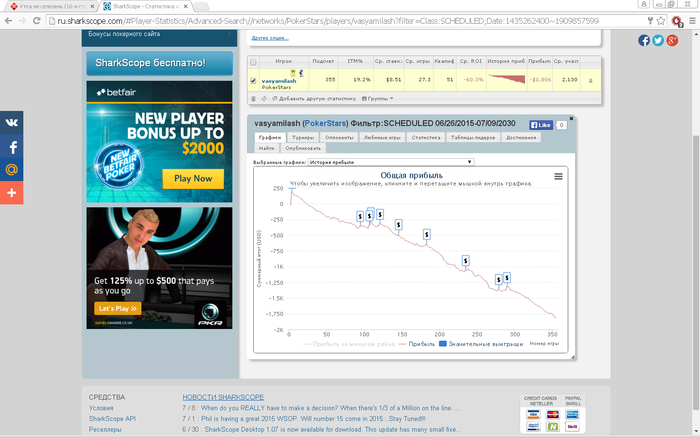
Task: Toggle the Прибыль series in chart legend
Action: click(x=417, y=344)
